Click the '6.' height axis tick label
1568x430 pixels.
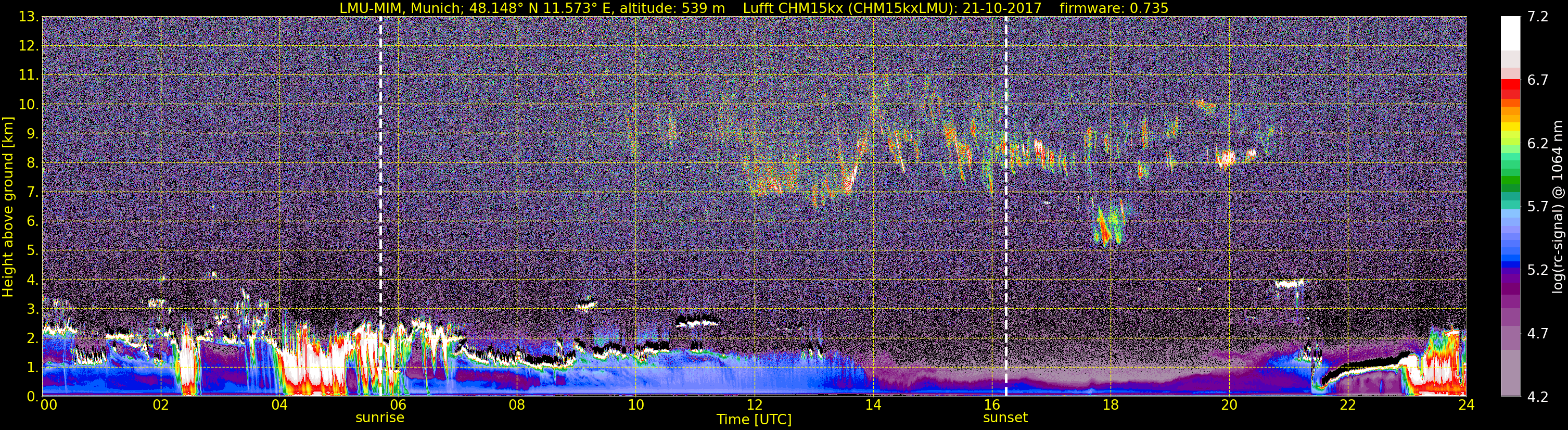click(x=32, y=221)
